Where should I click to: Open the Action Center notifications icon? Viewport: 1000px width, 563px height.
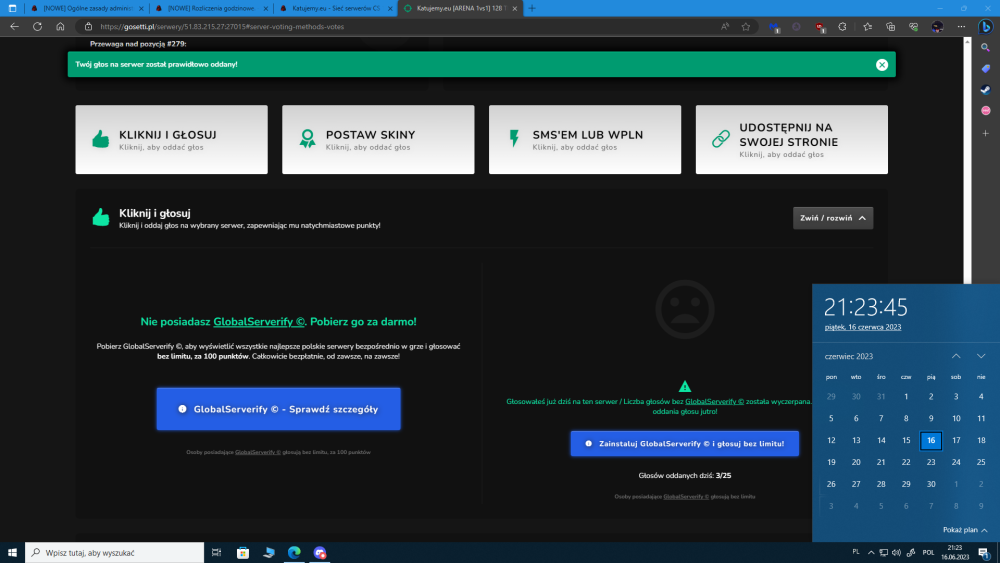point(983,553)
